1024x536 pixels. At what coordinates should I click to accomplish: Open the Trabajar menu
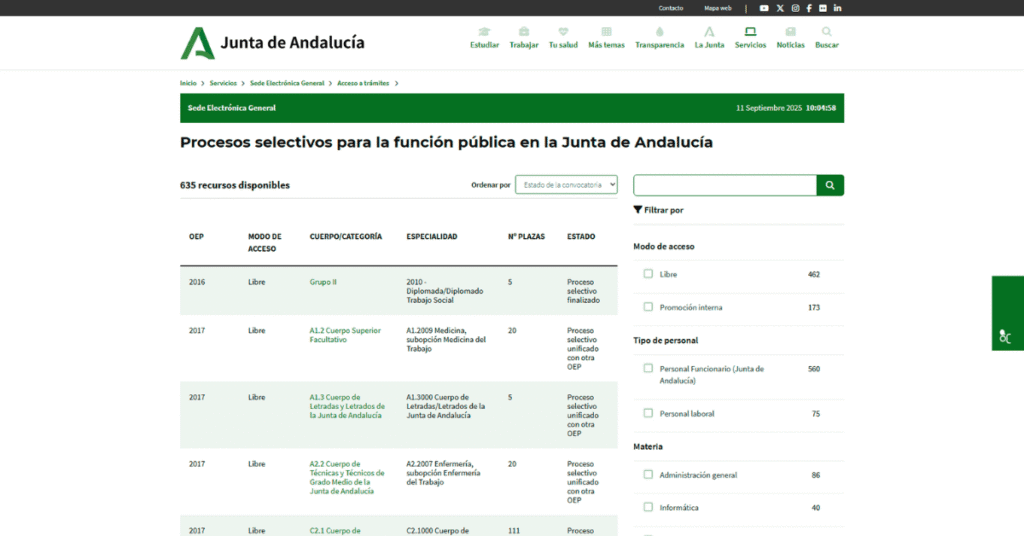524,38
